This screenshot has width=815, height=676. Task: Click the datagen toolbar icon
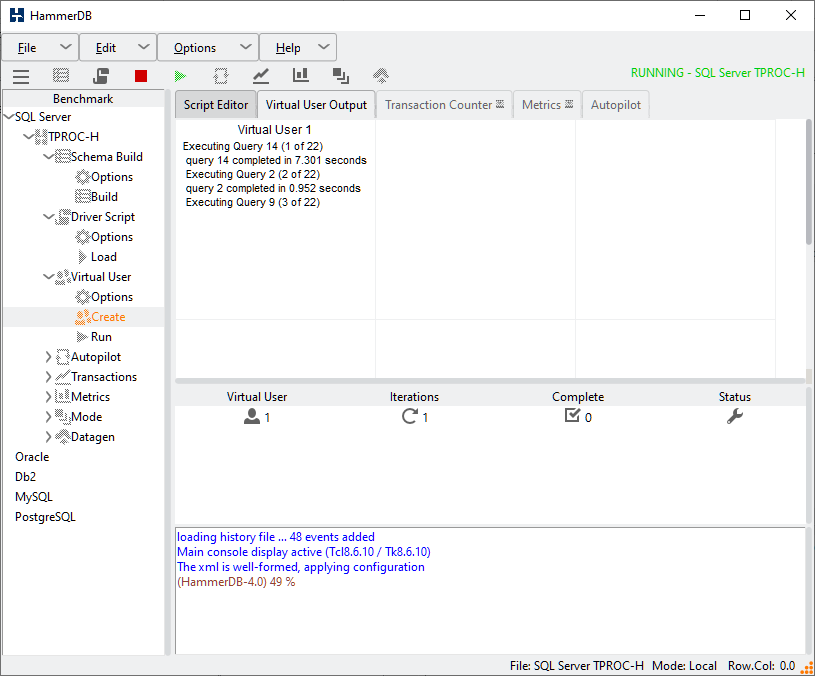point(381,76)
